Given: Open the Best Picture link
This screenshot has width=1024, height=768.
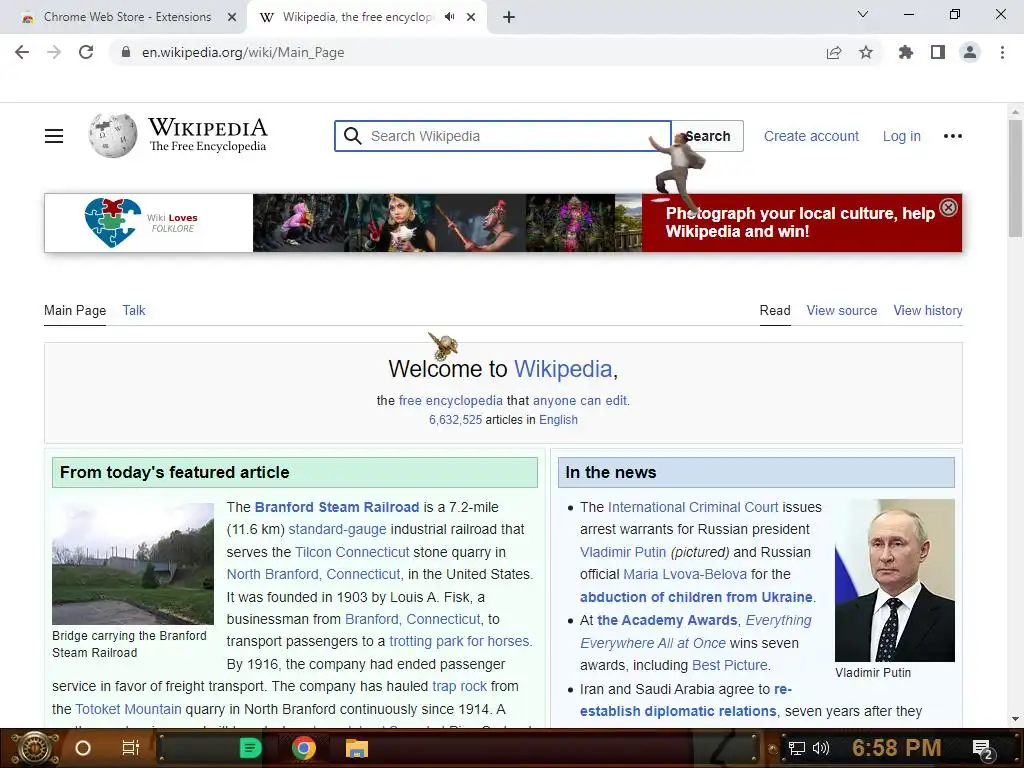Looking at the screenshot, I should tap(729, 665).
